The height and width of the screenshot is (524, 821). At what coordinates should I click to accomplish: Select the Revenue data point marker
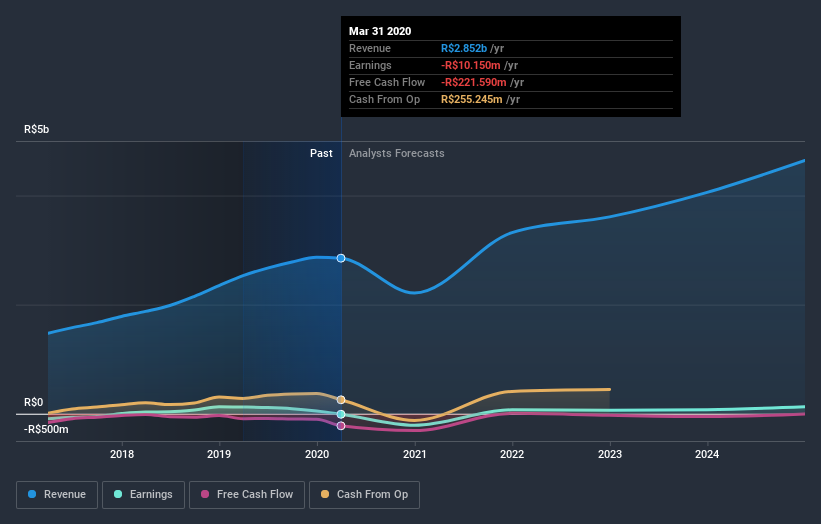341,258
